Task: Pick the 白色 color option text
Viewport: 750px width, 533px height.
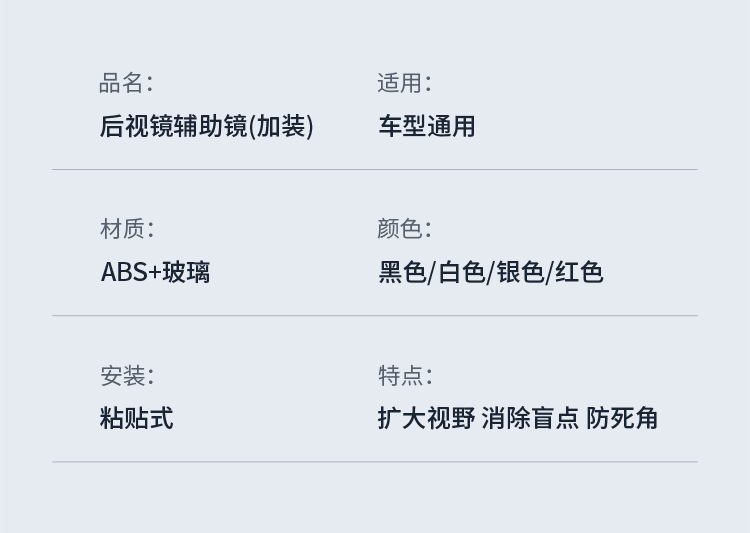Action: click(461, 272)
